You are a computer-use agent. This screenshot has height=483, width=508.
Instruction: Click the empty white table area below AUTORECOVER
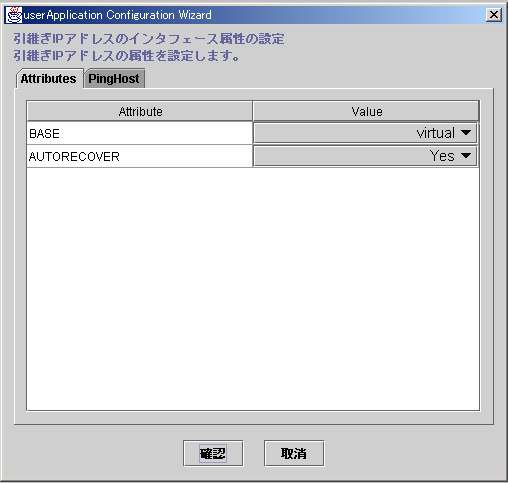(x=253, y=289)
